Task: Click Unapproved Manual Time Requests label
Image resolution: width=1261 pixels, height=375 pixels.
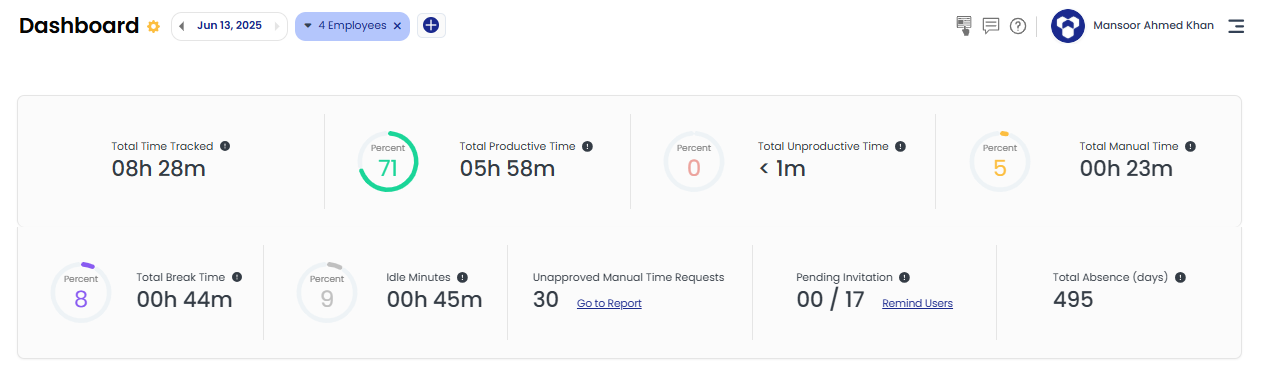Action: (x=628, y=277)
